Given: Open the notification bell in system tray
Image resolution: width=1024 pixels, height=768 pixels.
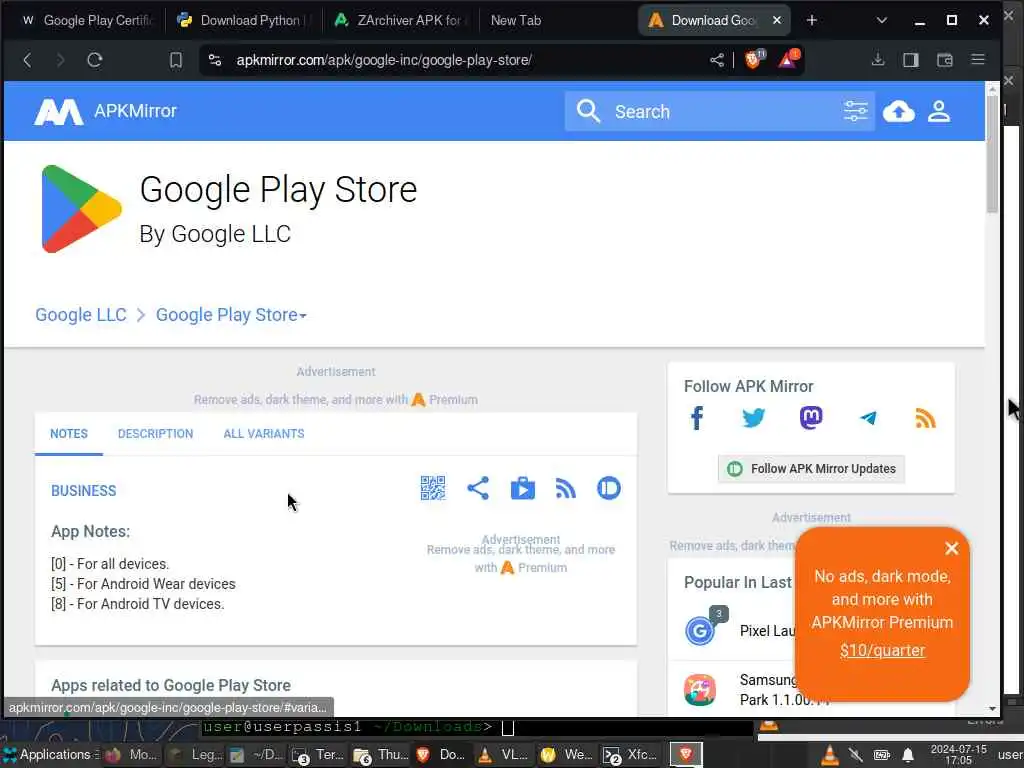Looking at the screenshot, I should pos(907,756).
